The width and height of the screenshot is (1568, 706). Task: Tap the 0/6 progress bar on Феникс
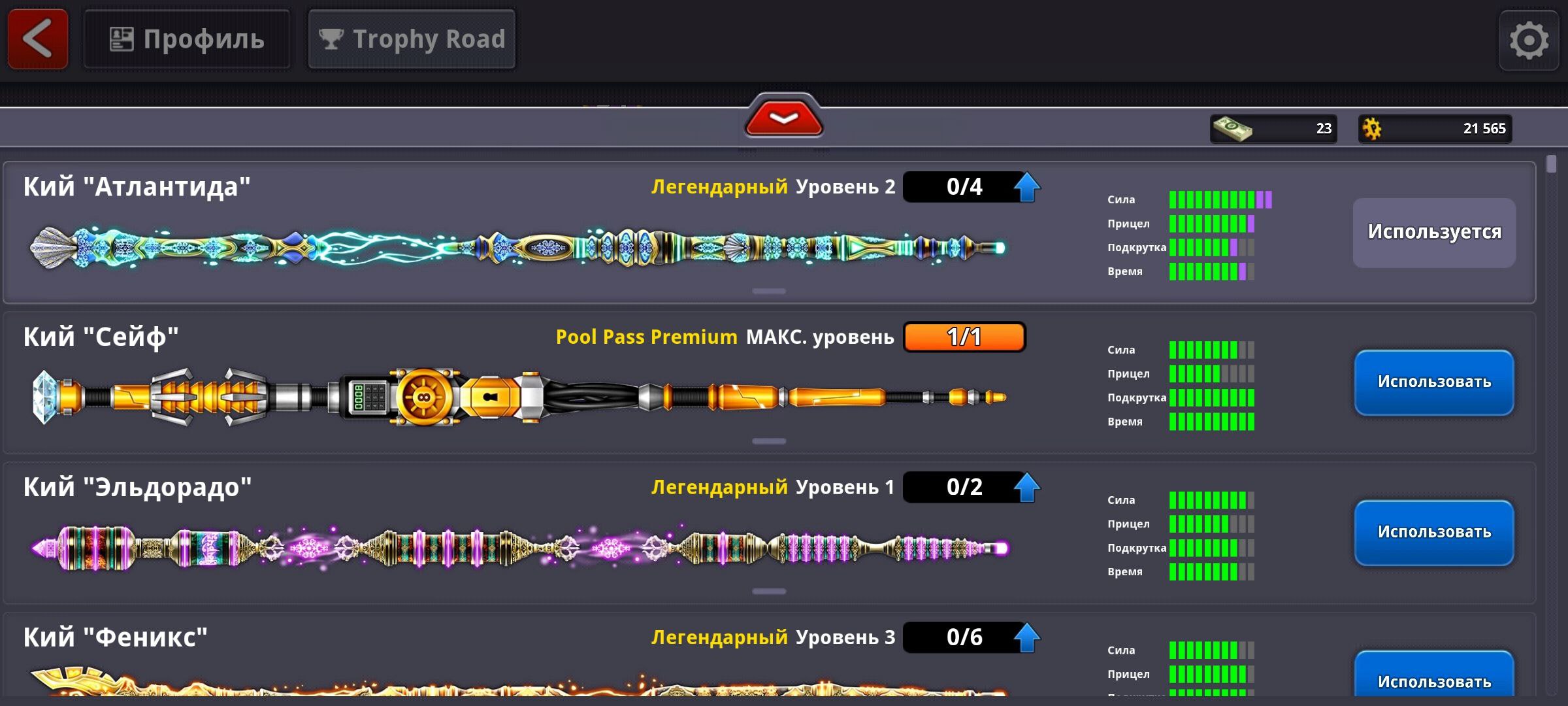click(x=964, y=638)
